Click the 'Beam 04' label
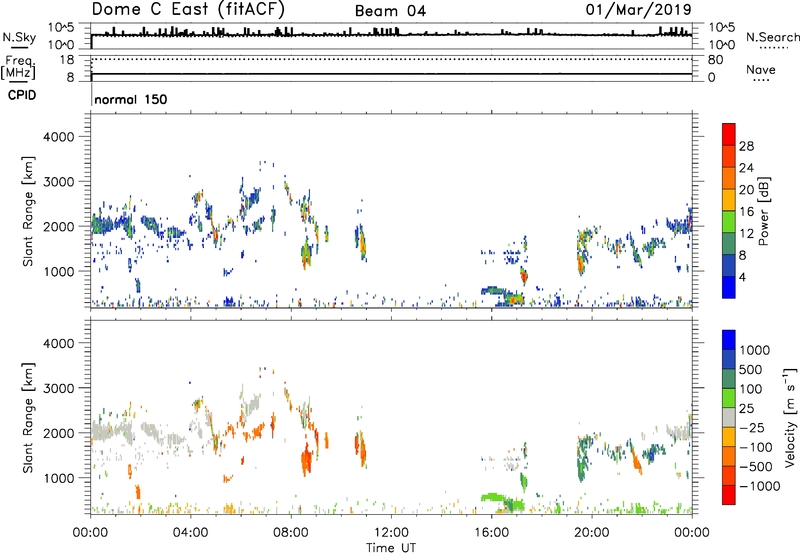Viewport: 800px width, 554px height. [x=390, y=11]
